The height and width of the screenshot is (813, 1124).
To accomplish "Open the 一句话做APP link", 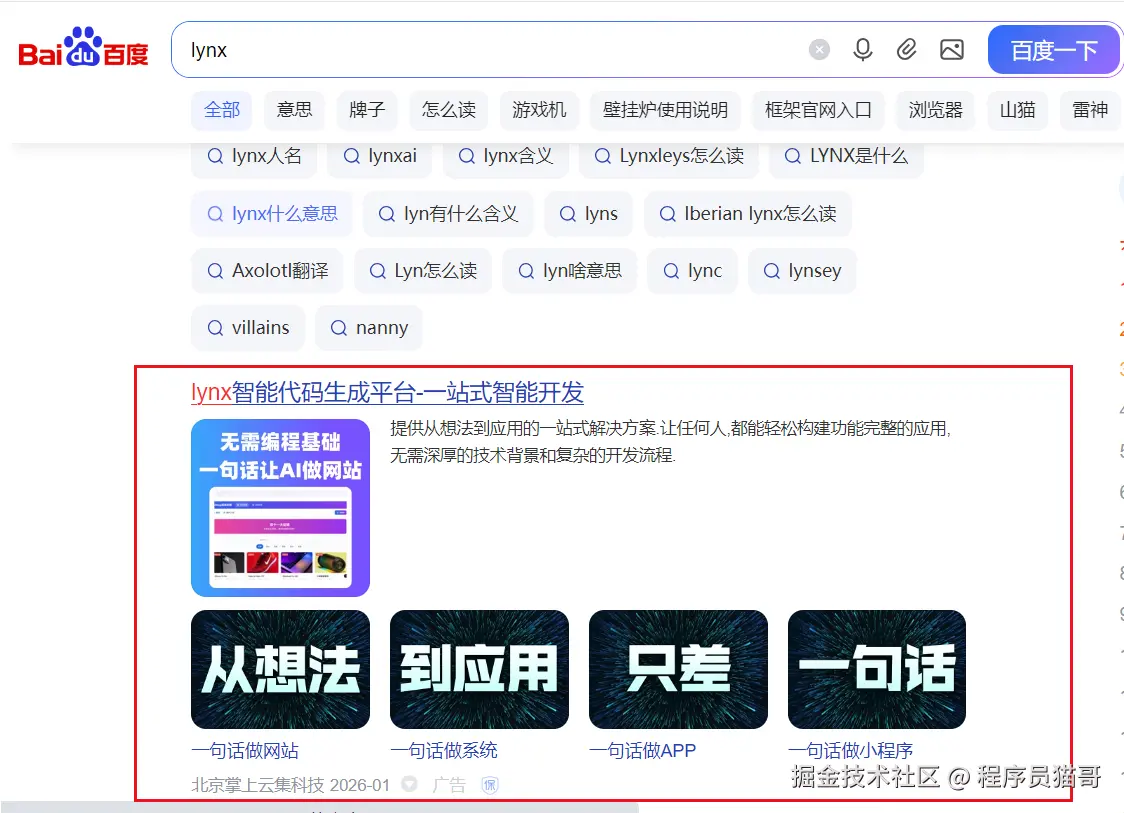I will click(642, 751).
